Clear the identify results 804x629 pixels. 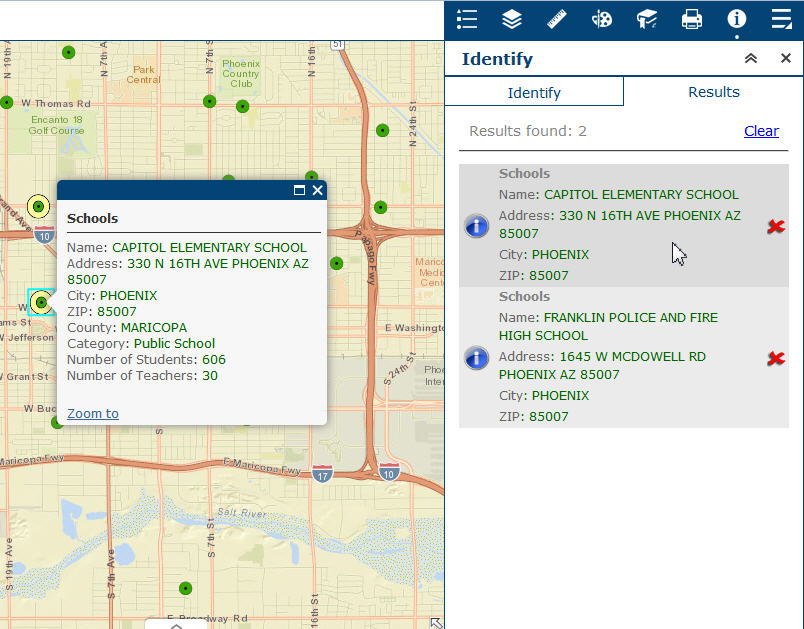click(x=761, y=131)
